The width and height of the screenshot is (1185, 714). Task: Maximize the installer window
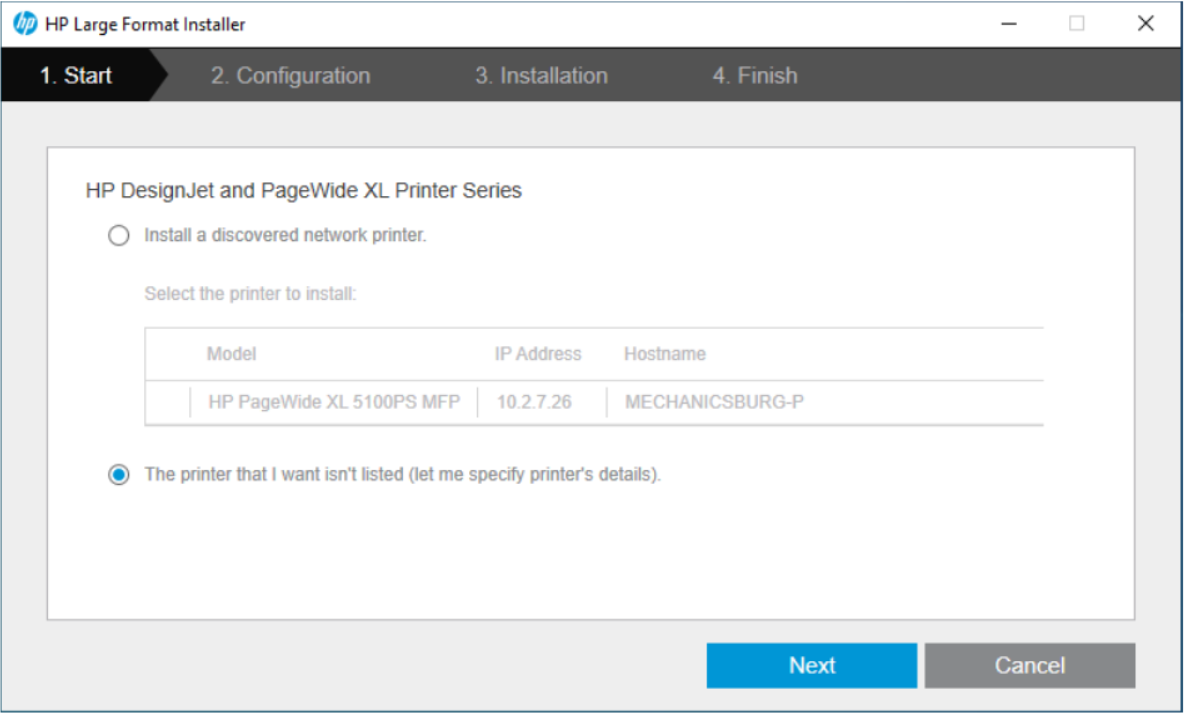(1077, 24)
